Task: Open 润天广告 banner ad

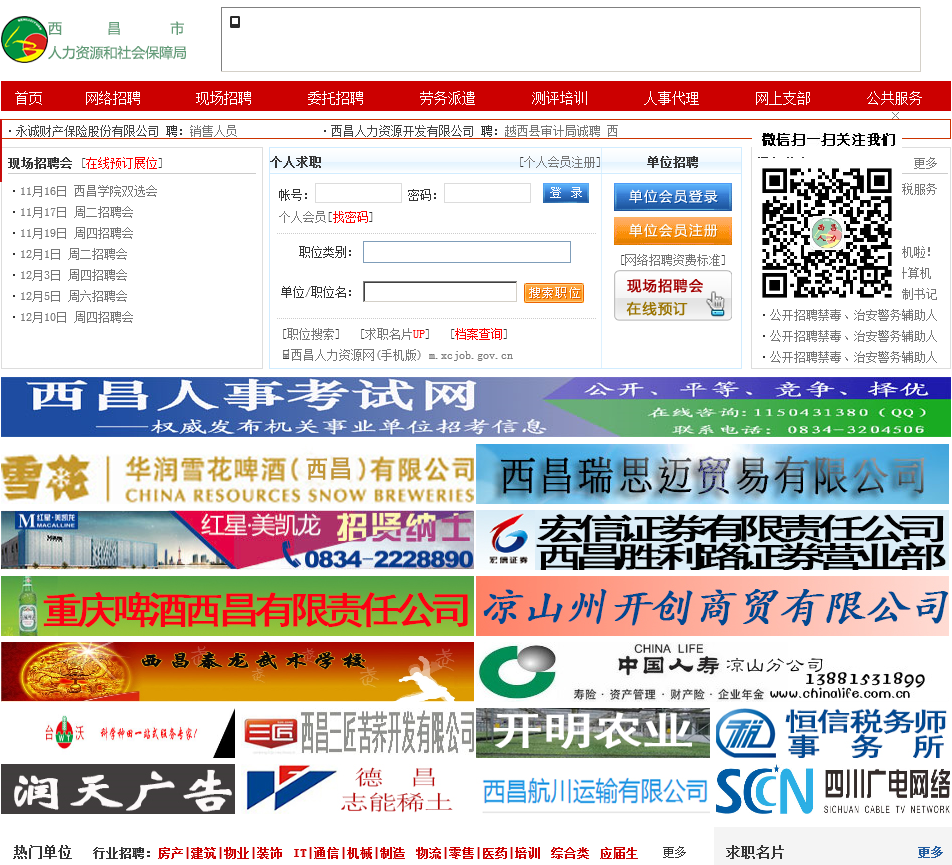Action: 118,789
